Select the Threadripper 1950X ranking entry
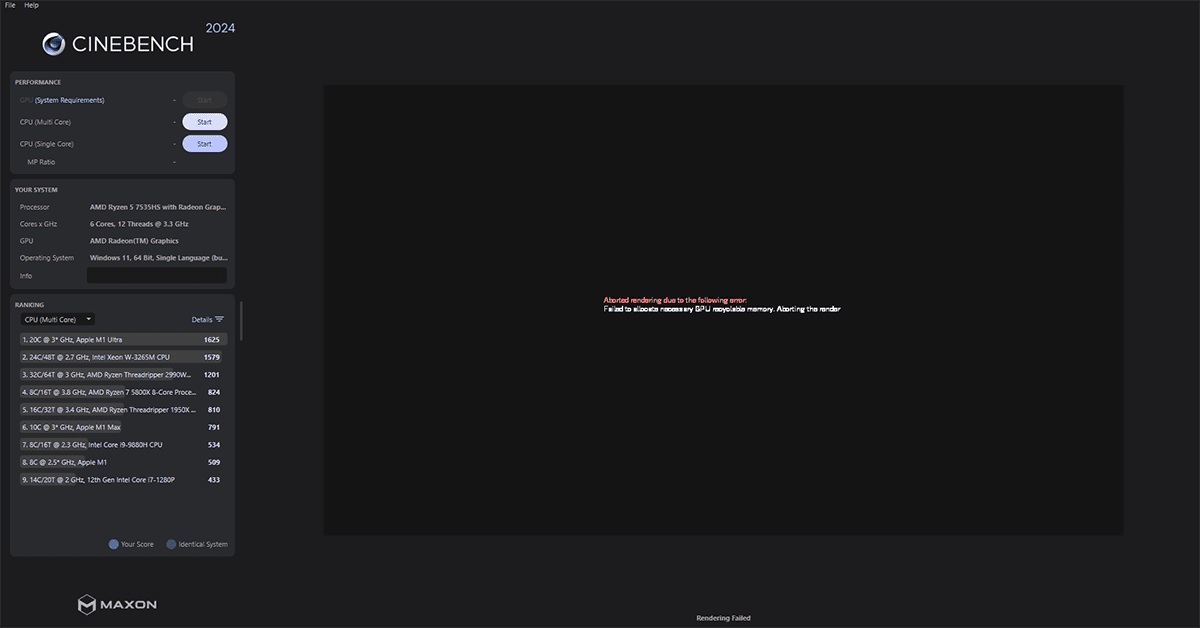 [x=123, y=410]
